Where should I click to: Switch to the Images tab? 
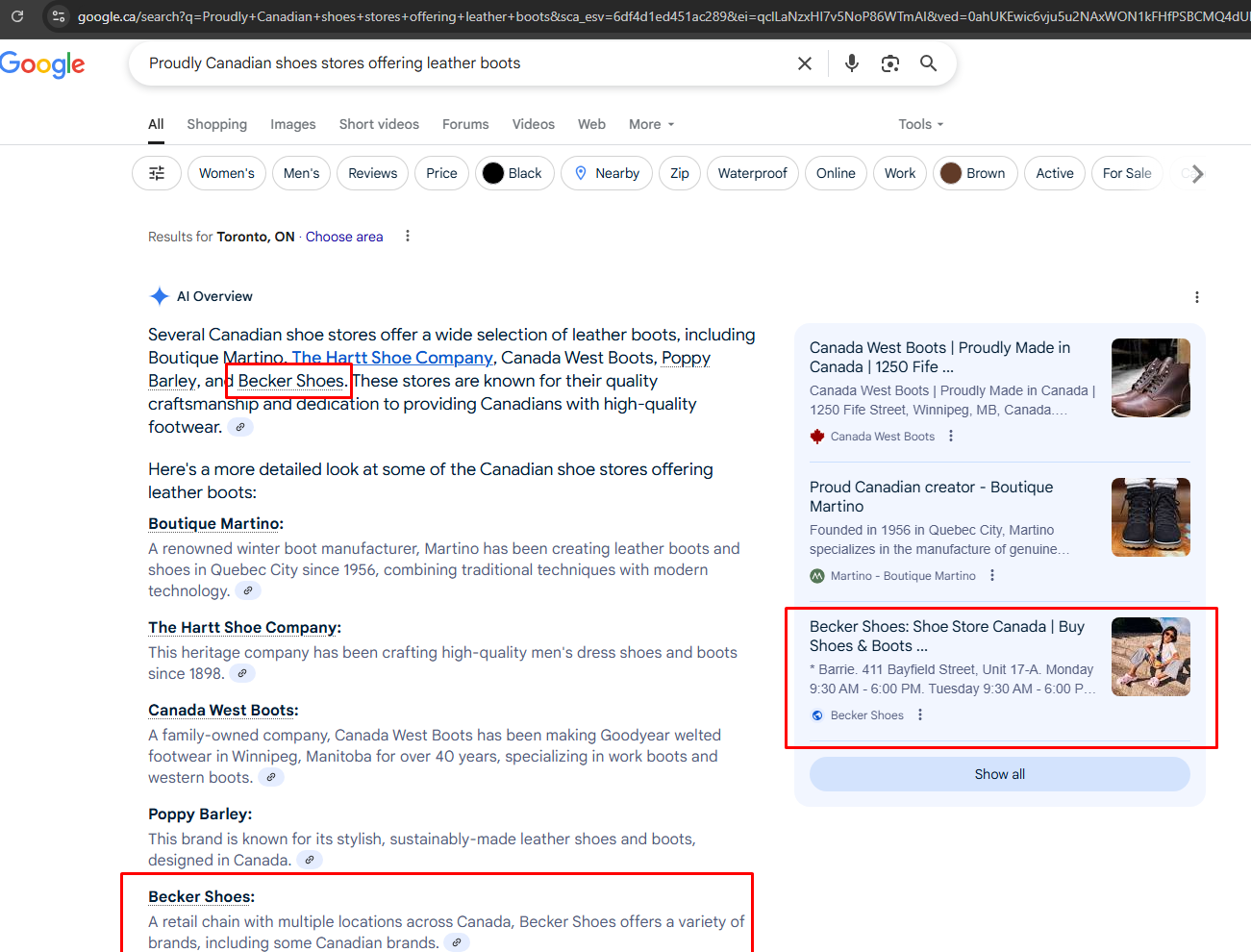[x=292, y=124]
